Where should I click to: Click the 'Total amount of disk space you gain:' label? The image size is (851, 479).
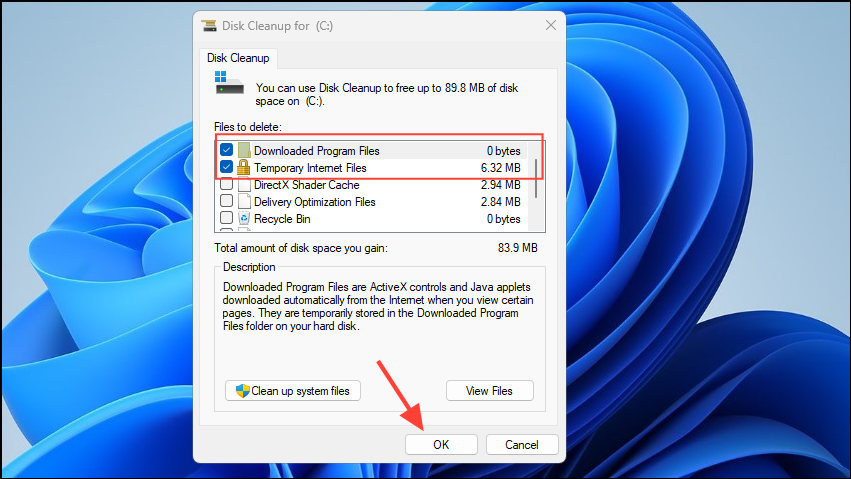click(301, 248)
